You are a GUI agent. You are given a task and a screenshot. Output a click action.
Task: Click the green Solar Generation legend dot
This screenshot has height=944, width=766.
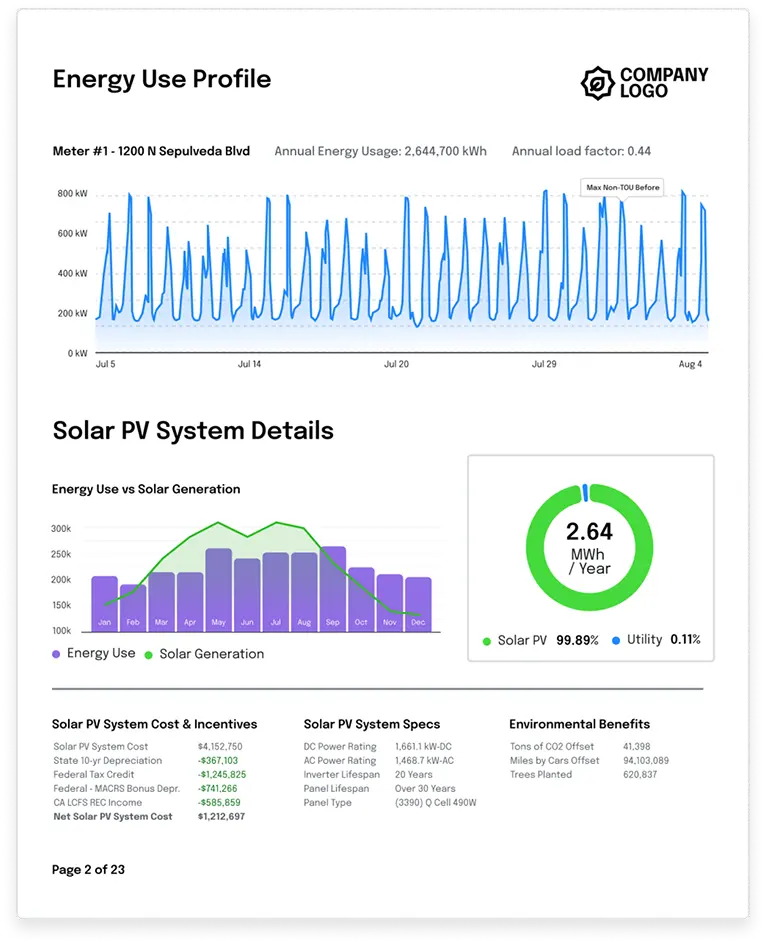tap(149, 654)
